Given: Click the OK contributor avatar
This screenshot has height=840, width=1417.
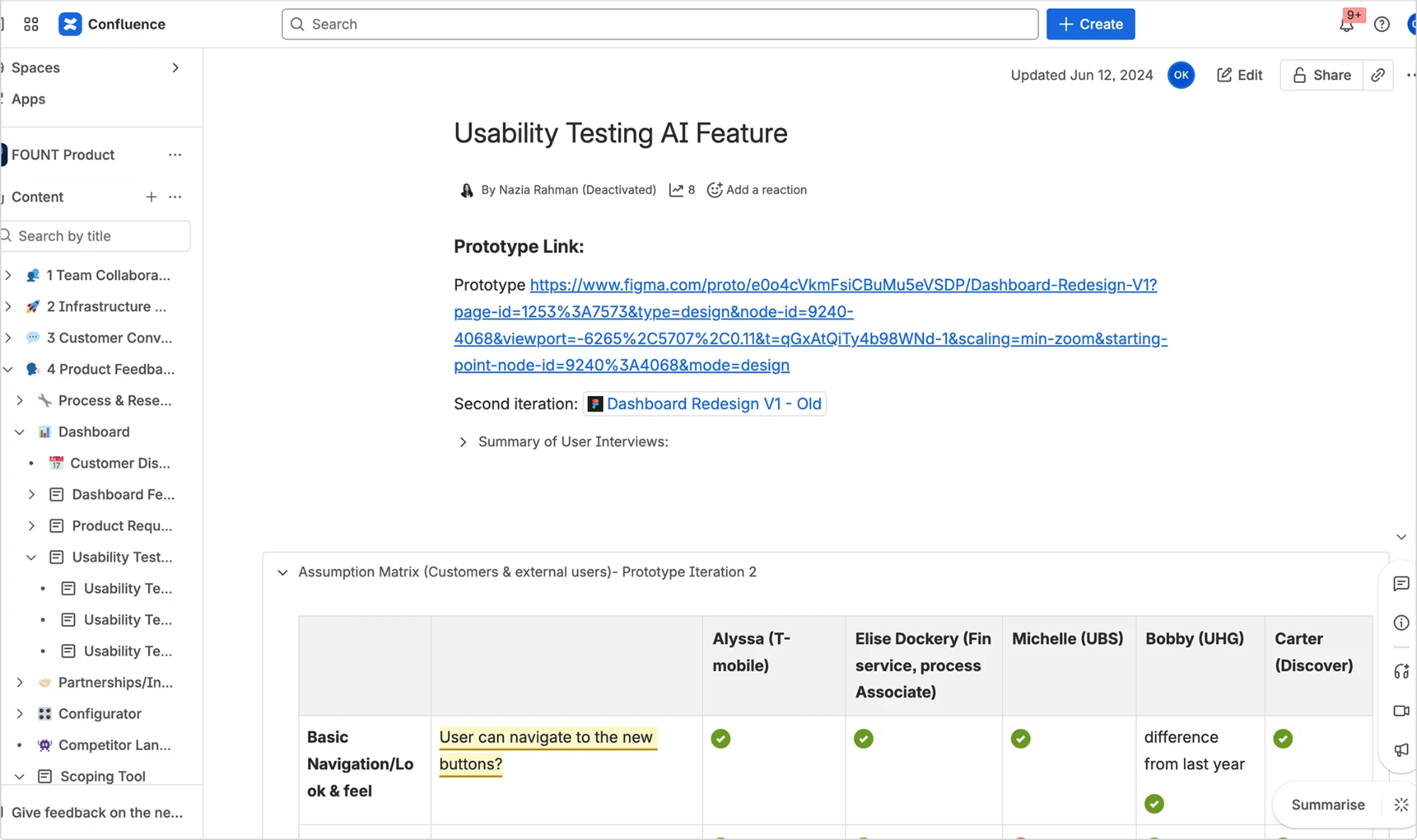Looking at the screenshot, I should pyautogui.click(x=1181, y=75).
